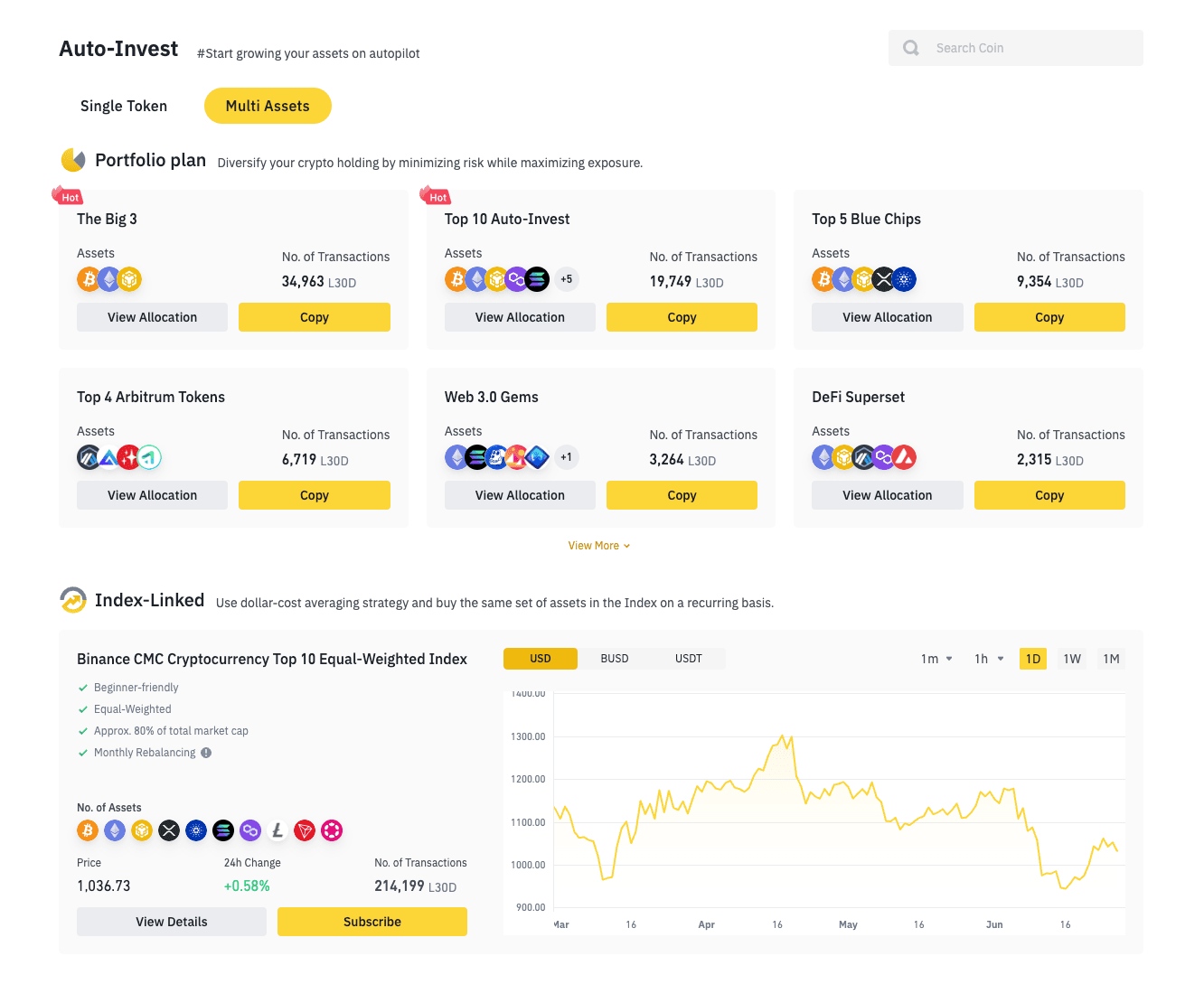Screen dimensions: 1204x1003
Task: Click the Bitcoin icon in index No. of Assets
Action: click(x=88, y=830)
